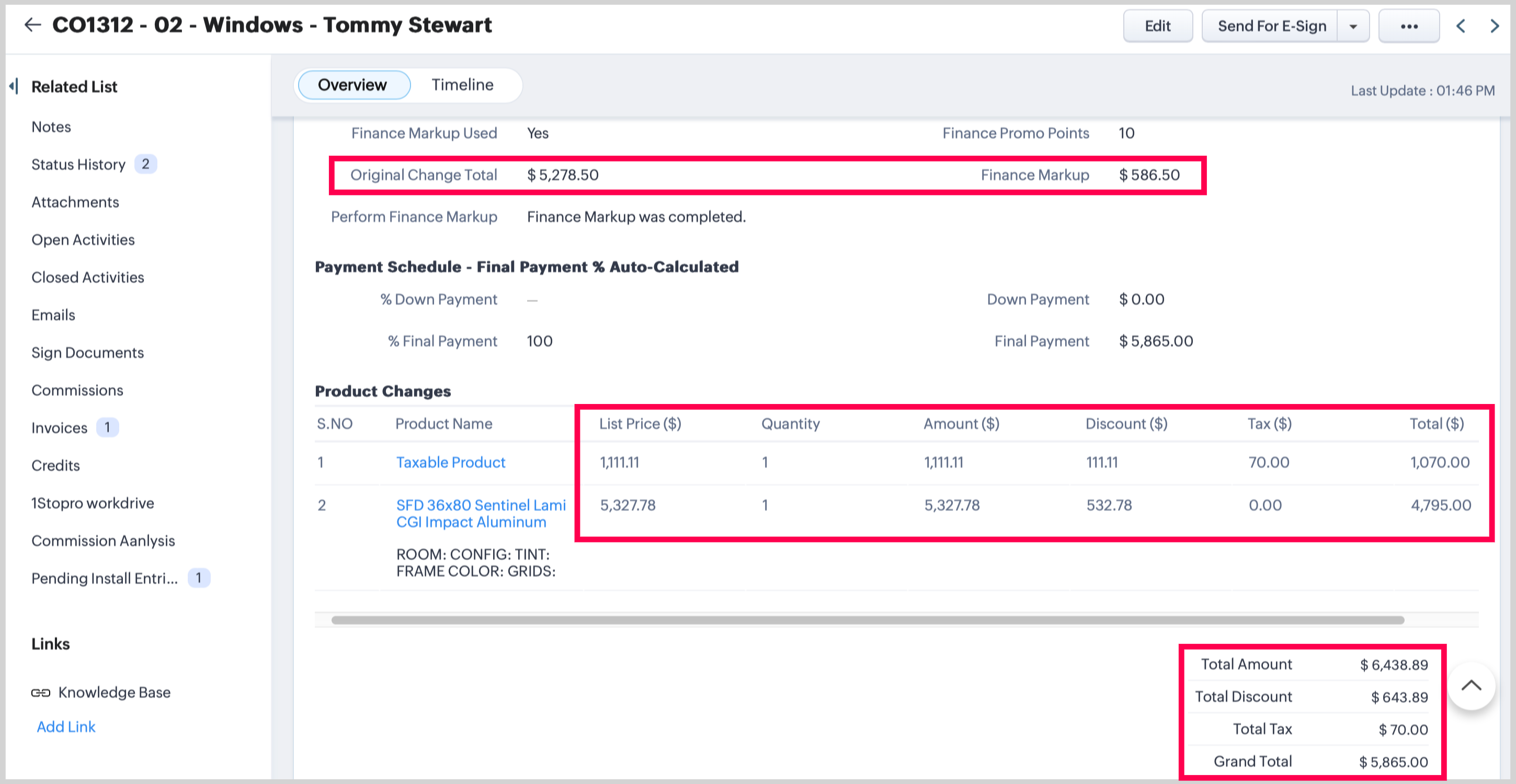Click the scroll-to-top round arrow button

pyautogui.click(x=1471, y=686)
